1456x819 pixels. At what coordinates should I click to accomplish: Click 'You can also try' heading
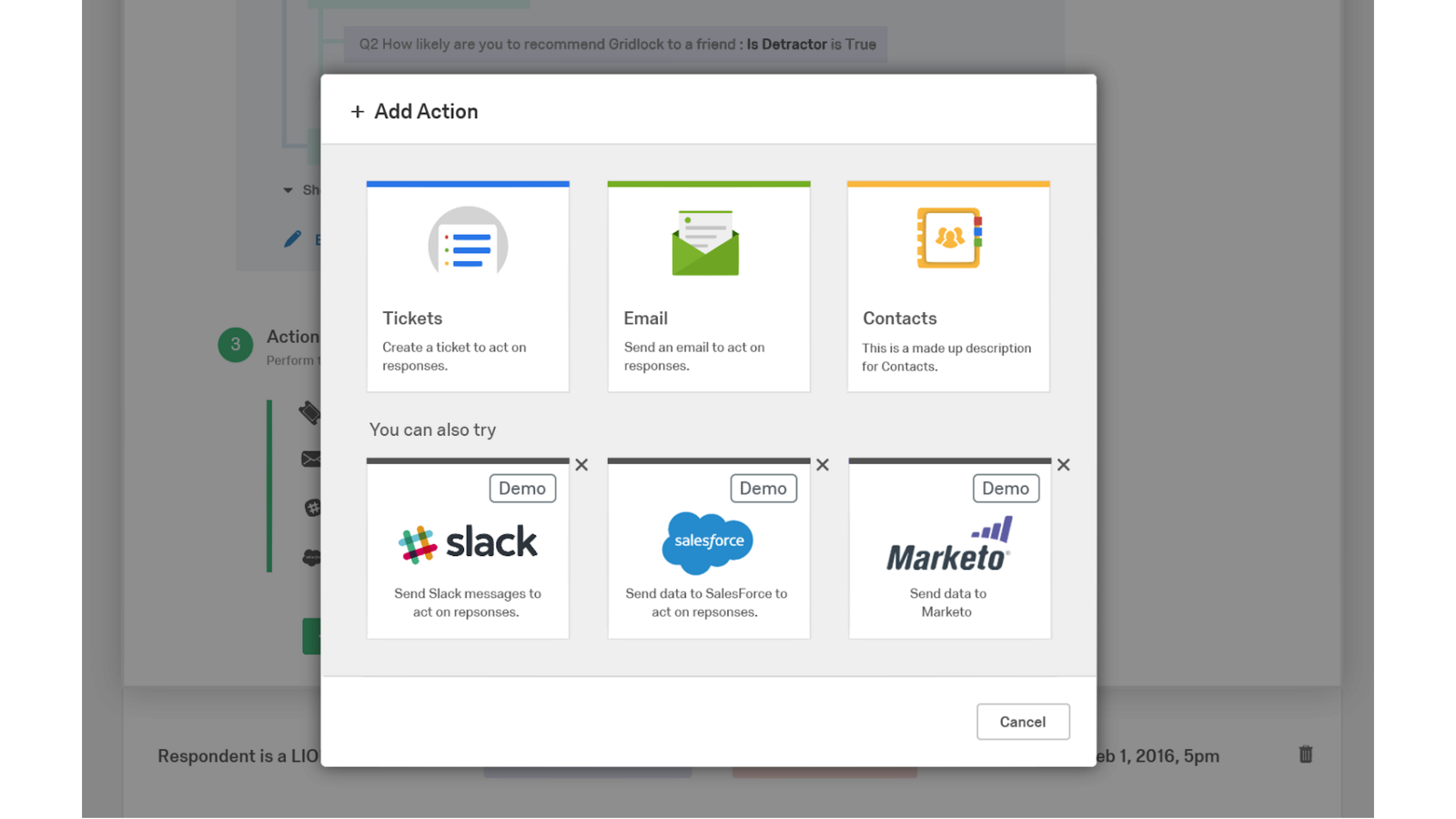(x=432, y=430)
